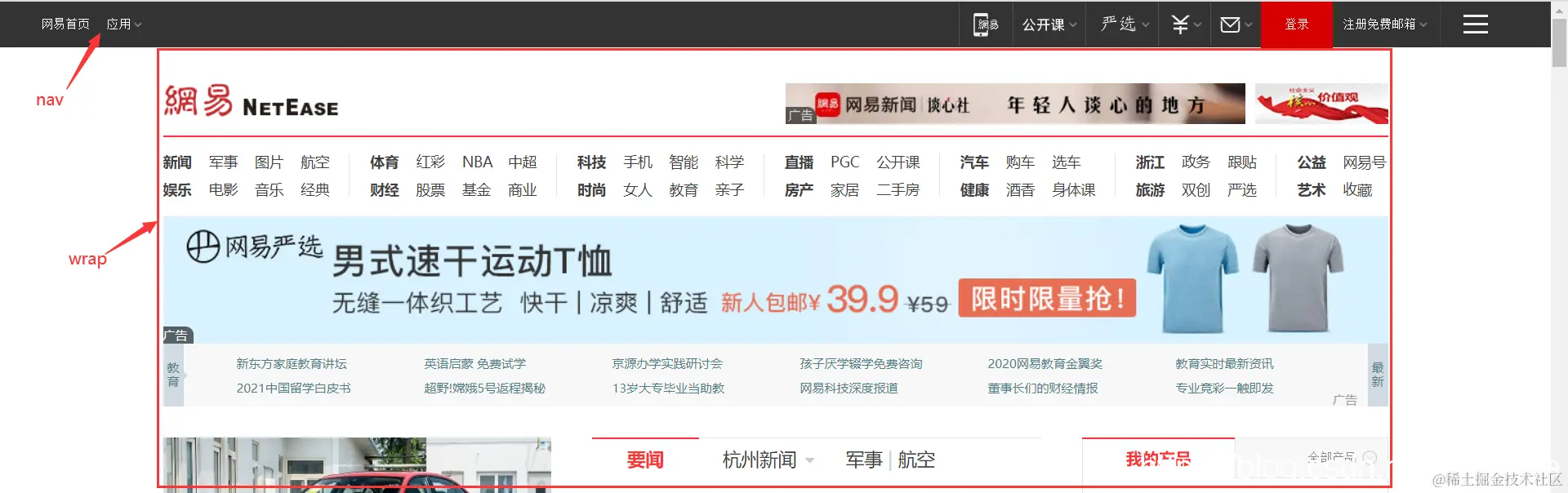This screenshot has height=493, width=1568.
Task: Click the hamburger menu icon
Action: pyautogui.click(x=1475, y=24)
